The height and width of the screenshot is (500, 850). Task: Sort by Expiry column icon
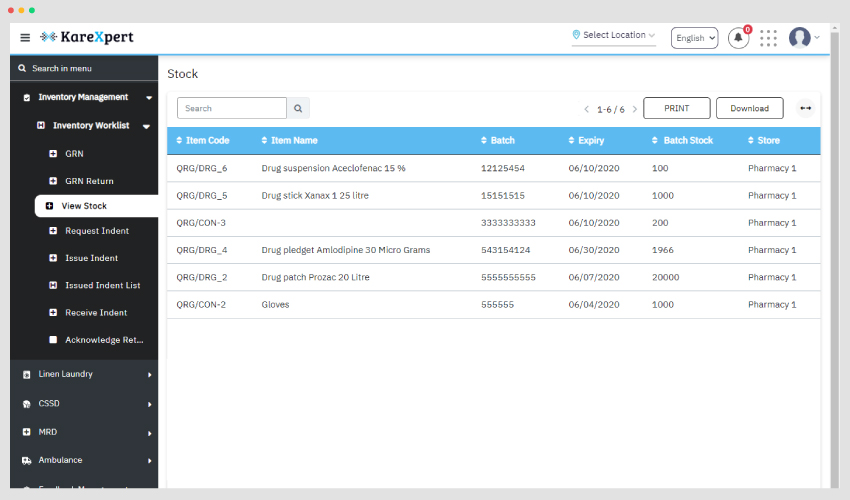tap(571, 140)
